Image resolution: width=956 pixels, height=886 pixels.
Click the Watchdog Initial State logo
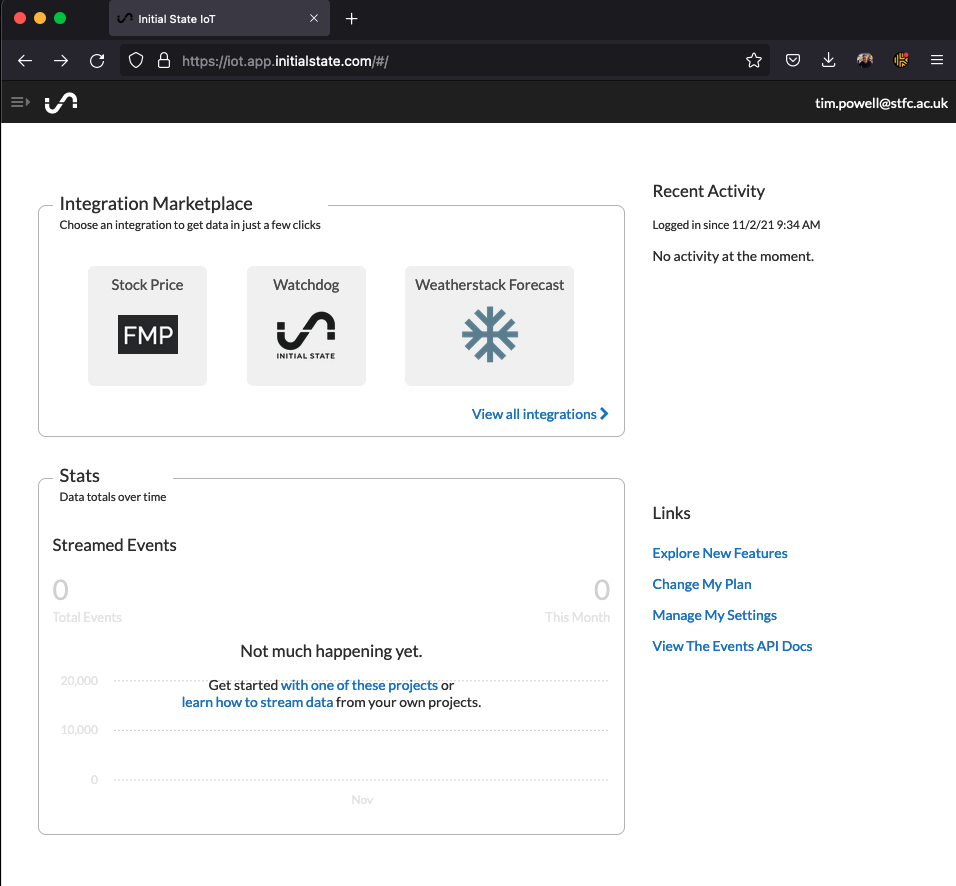[306, 335]
